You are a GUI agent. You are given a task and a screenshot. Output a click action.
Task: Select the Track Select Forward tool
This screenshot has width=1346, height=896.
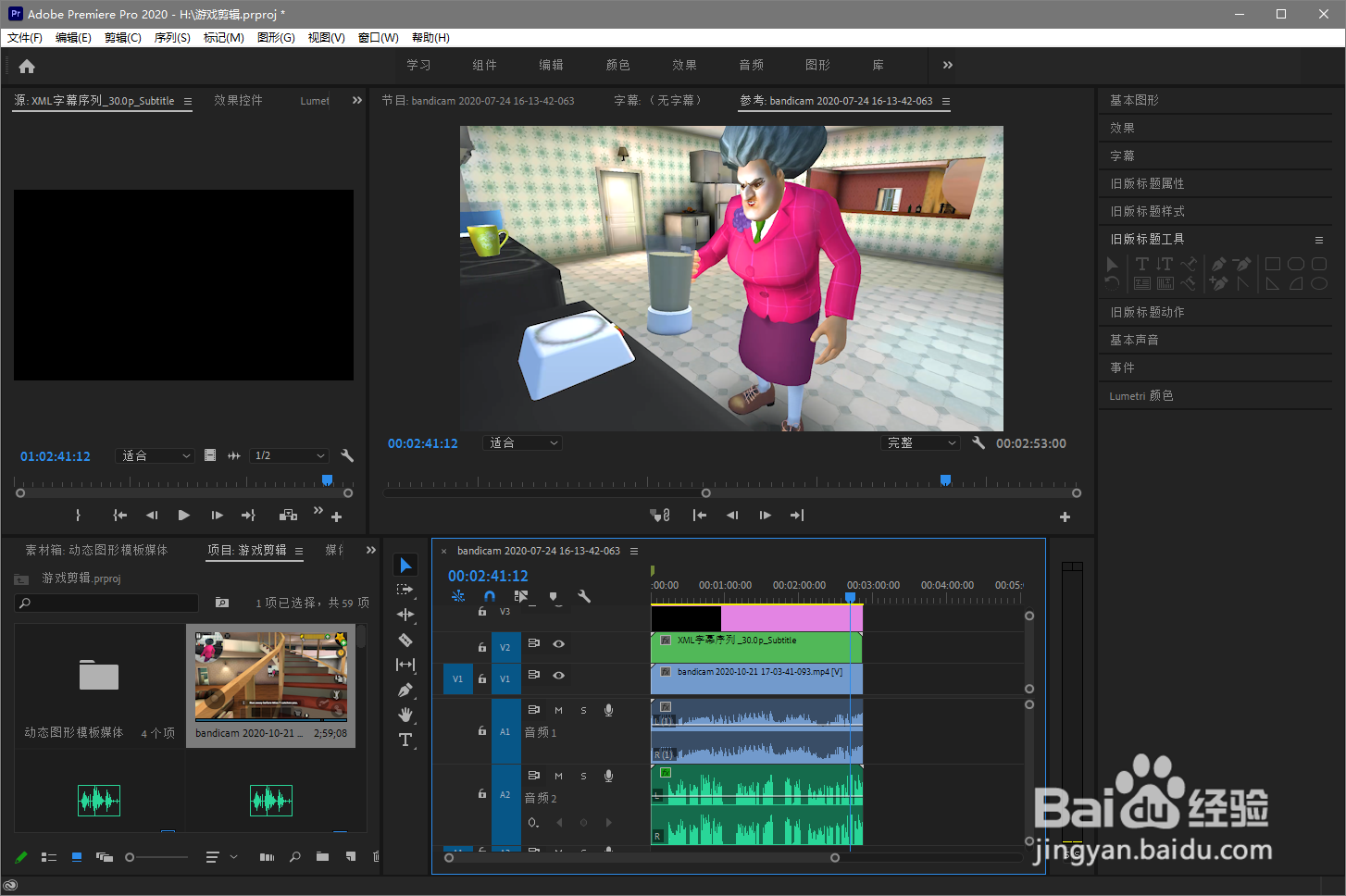coord(405,590)
